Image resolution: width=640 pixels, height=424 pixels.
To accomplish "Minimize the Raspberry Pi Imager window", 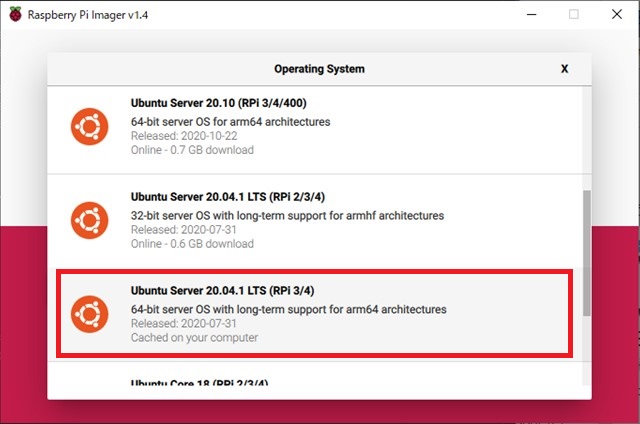I will (x=531, y=14).
